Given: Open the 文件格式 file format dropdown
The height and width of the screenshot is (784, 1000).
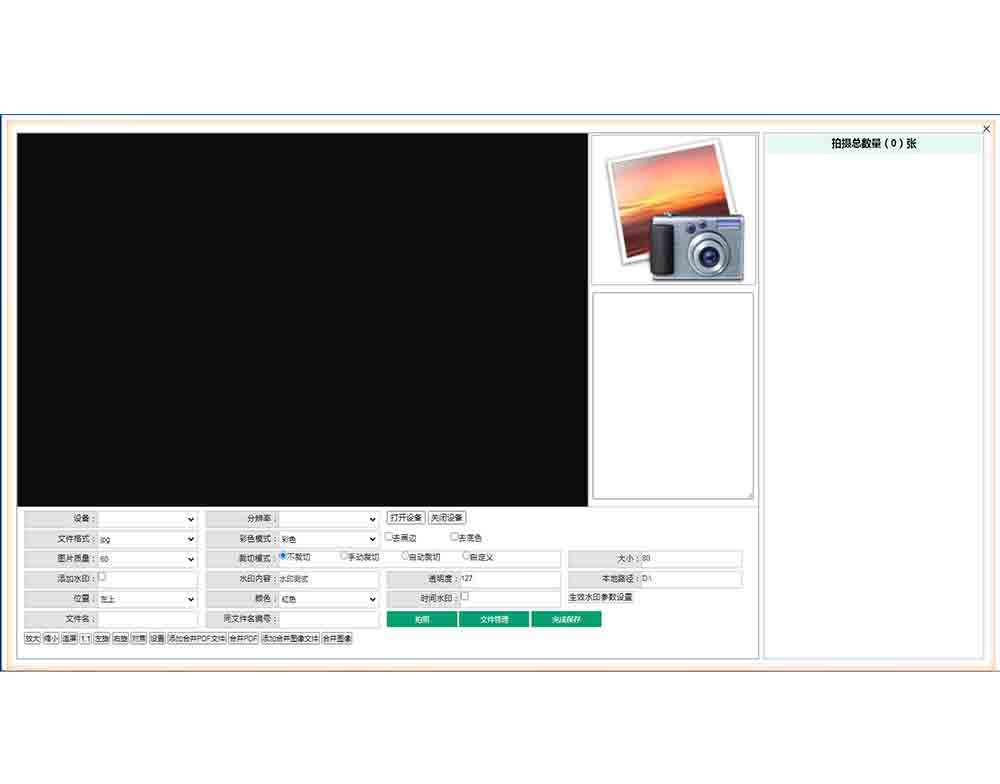Looking at the screenshot, I should click(147, 539).
